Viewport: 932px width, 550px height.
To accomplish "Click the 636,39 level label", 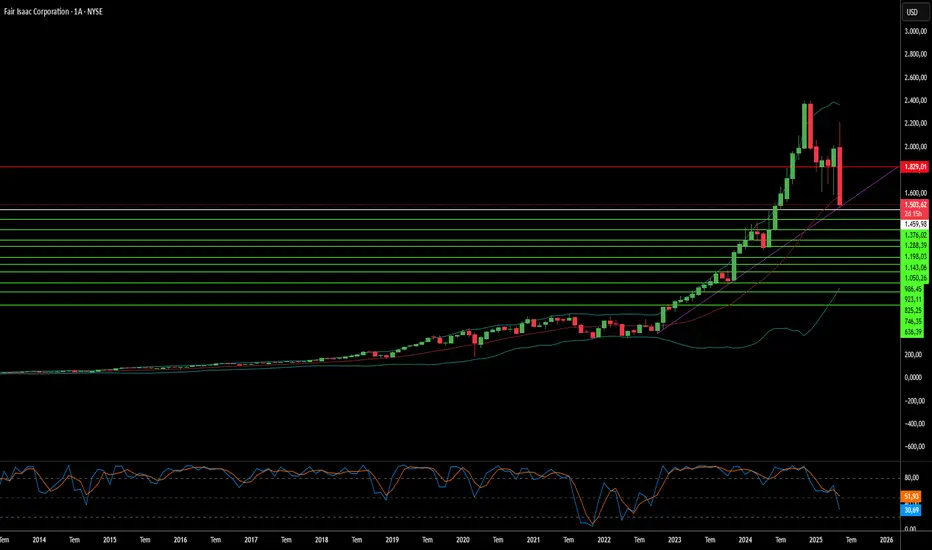I will click(x=914, y=332).
